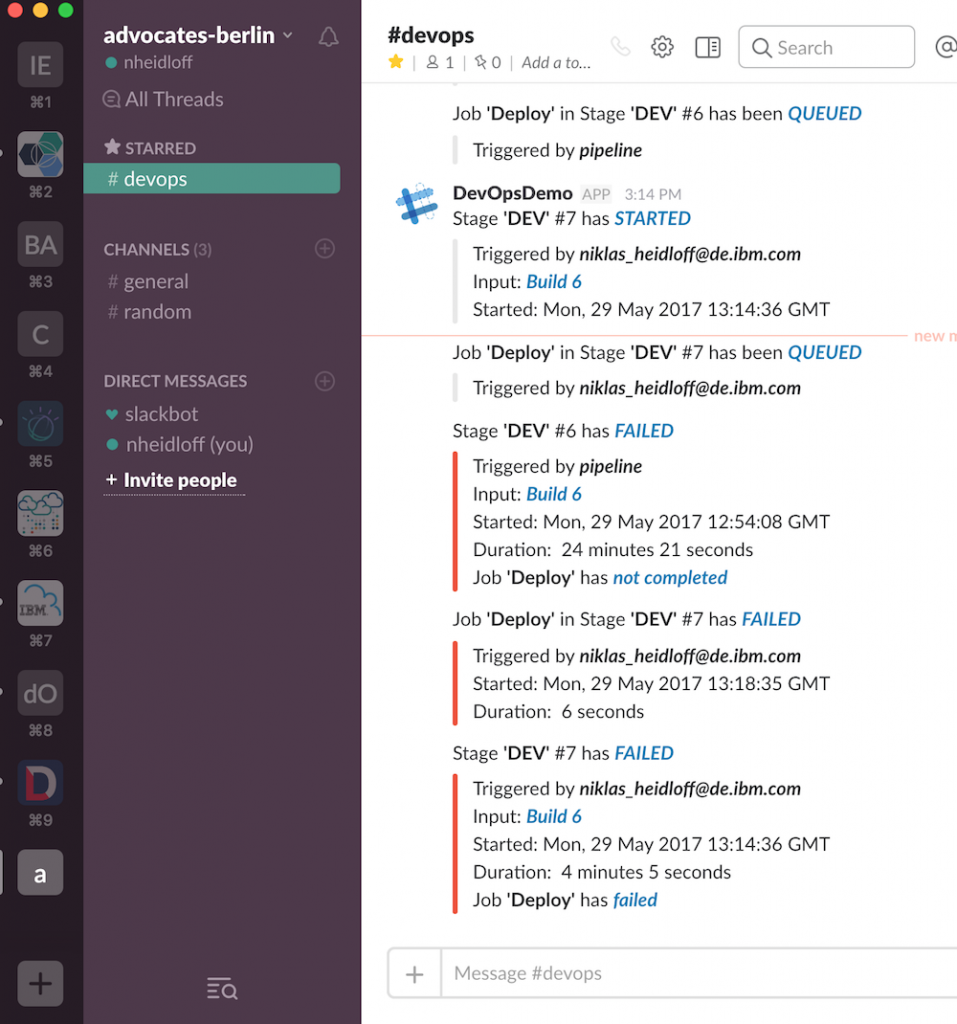The width and height of the screenshot is (957, 1024).
Task: Show pinned items in #devops
Action: point(488,63)
